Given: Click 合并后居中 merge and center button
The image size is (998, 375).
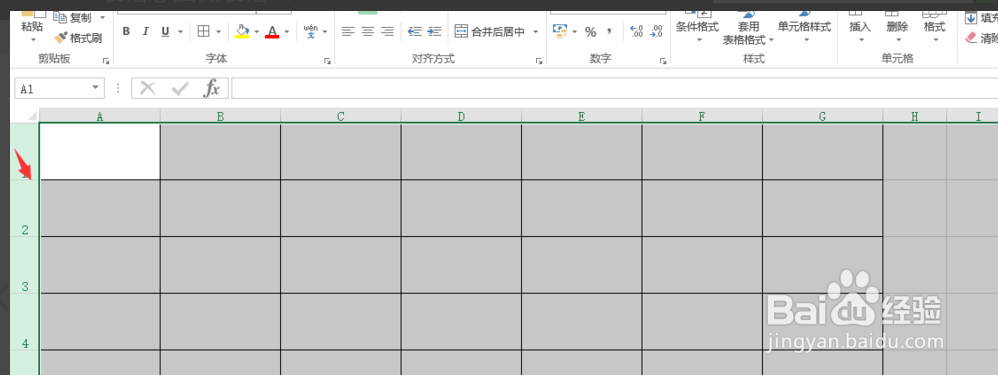Looking at the screenshot, I should click(489, 31).
